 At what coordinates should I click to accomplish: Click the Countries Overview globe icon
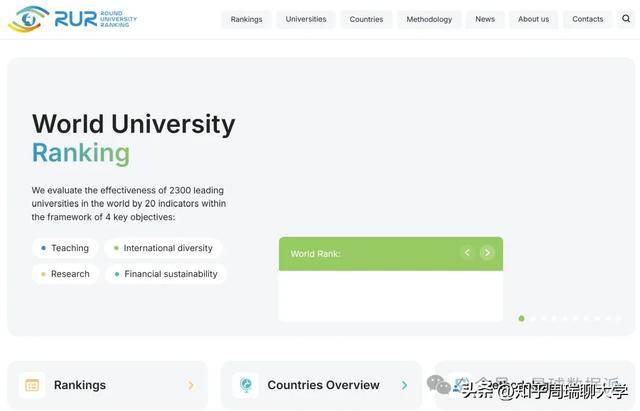(x=245, y=385)
